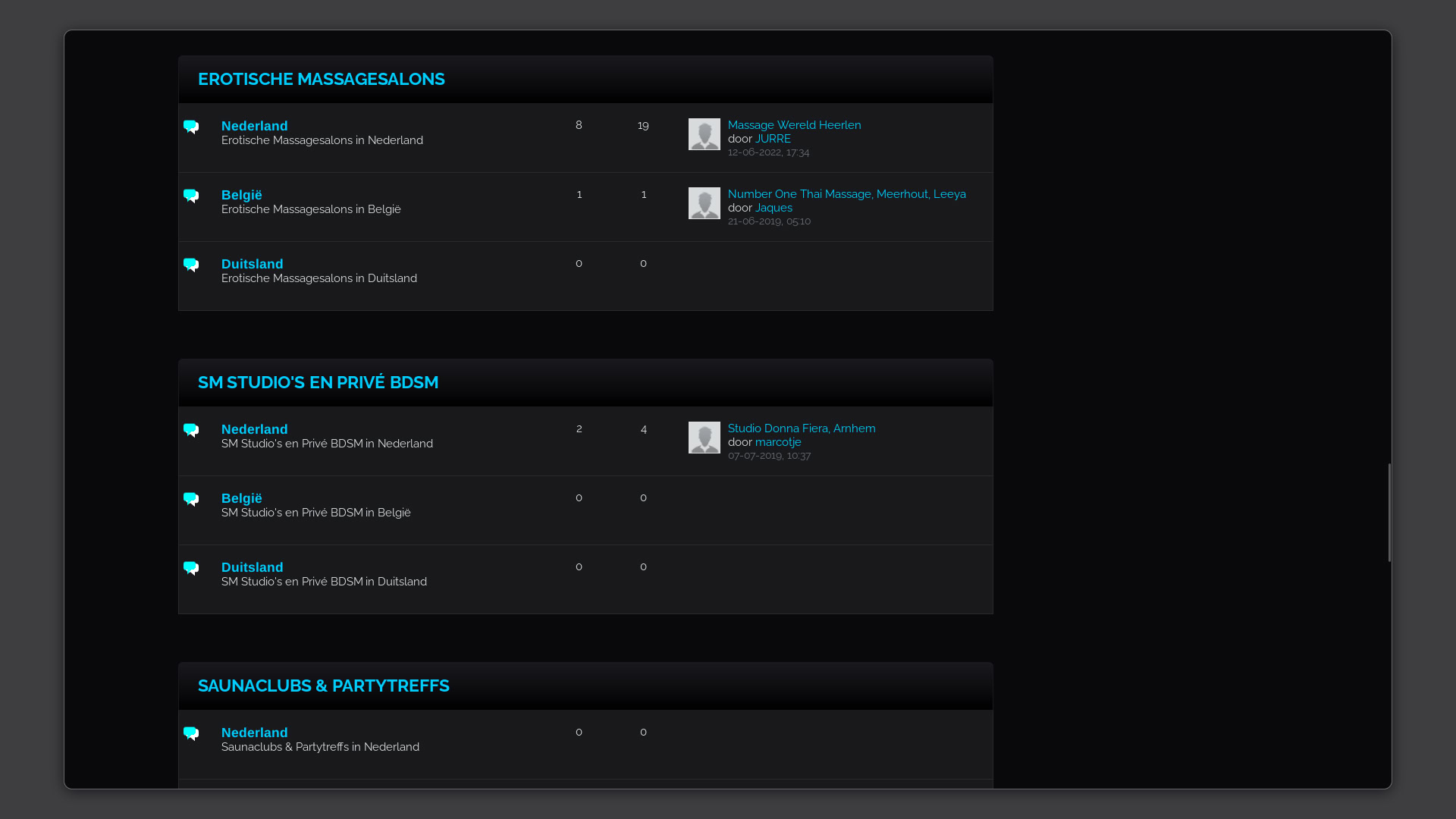Open the Erotische Massagesalons category heading
Screen dimensions: 1456x819
pyautogui.click(x=321, y=79)
